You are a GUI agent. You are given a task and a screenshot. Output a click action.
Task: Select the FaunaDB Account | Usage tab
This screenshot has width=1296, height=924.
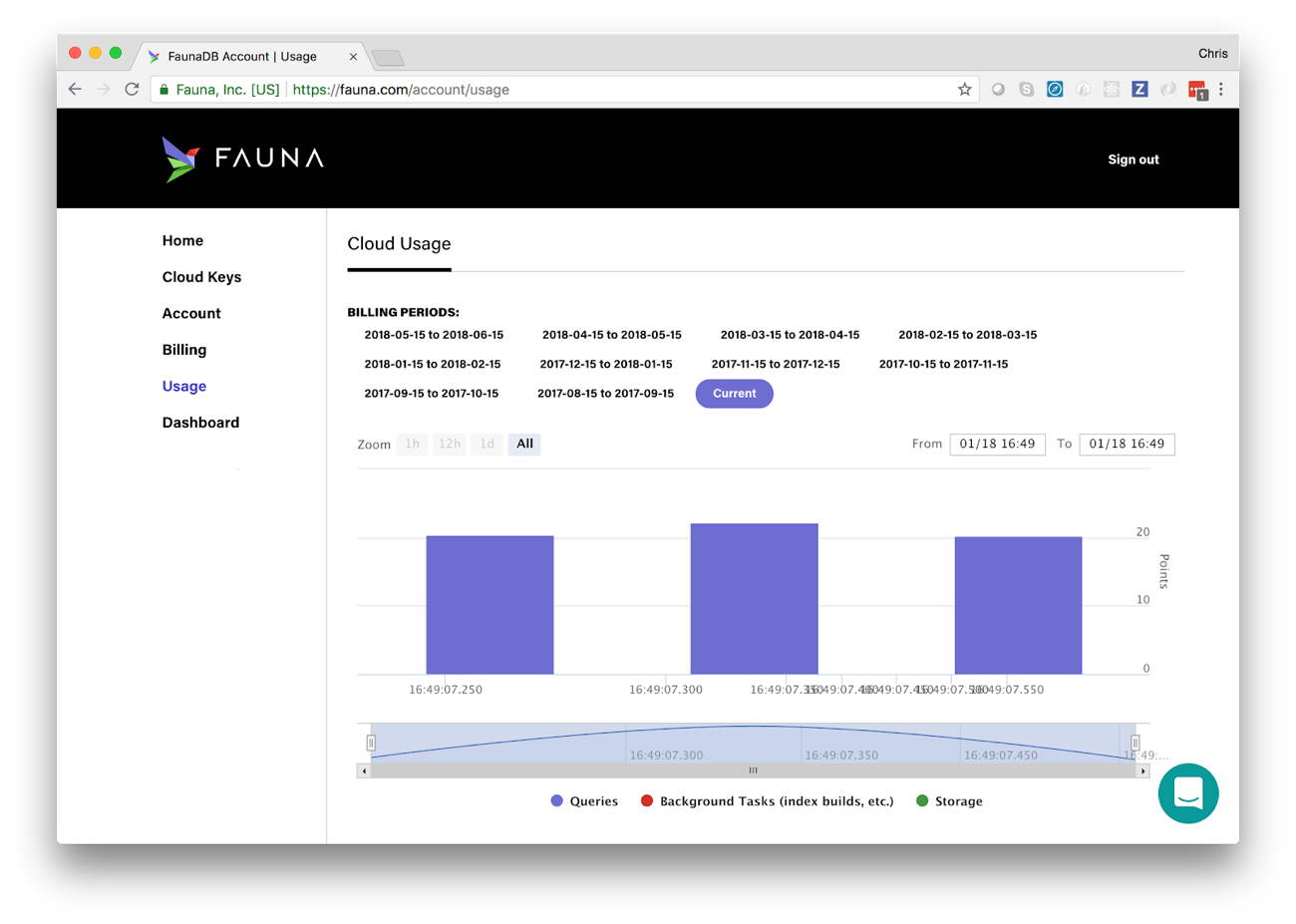click(x=243, y=57)
